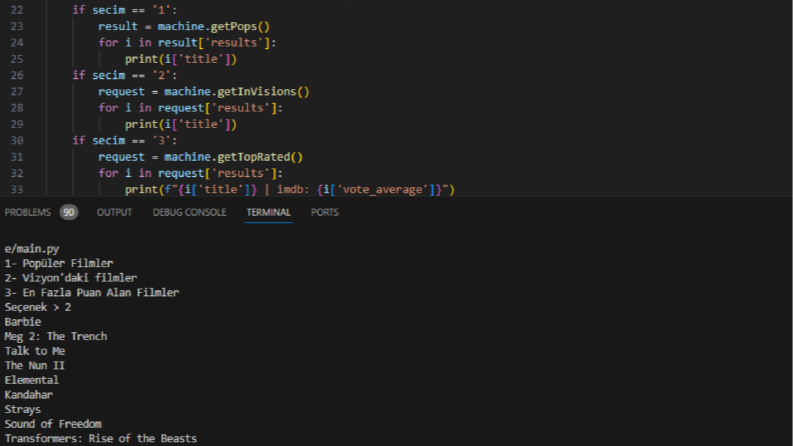Place cursor on machine.getPops() call
Viewport: 793px width, 446px height.
(x=213, y=26)
